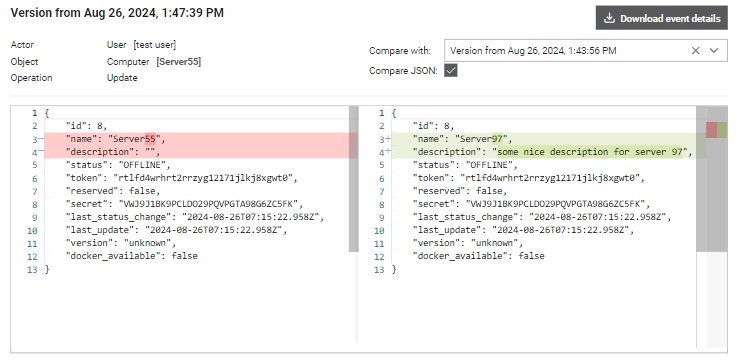The width and height of the screenshot is (737, 363).
Task: Click the minus marker on left line 4
Action: point(41,151)
